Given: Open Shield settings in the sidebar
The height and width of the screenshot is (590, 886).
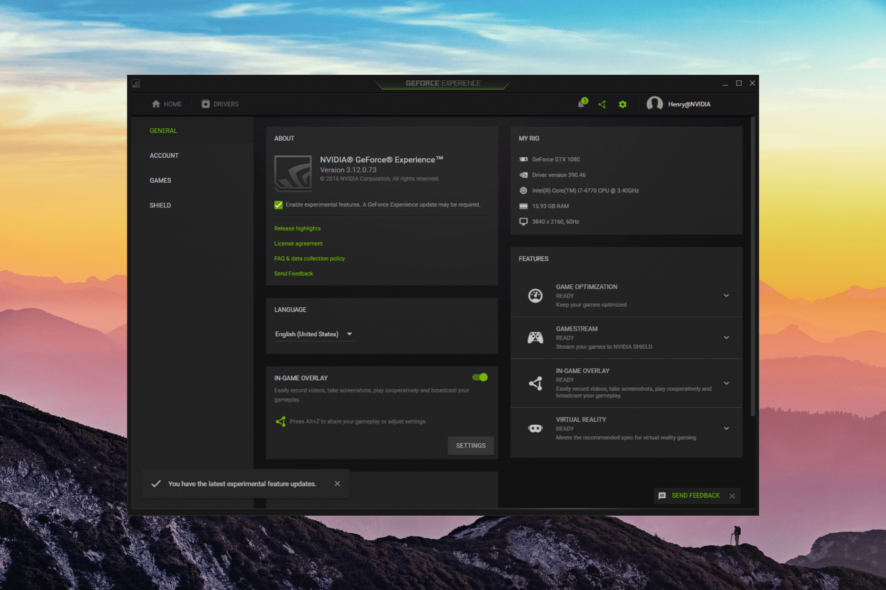Looking at the screenshot, I should 160,205.
